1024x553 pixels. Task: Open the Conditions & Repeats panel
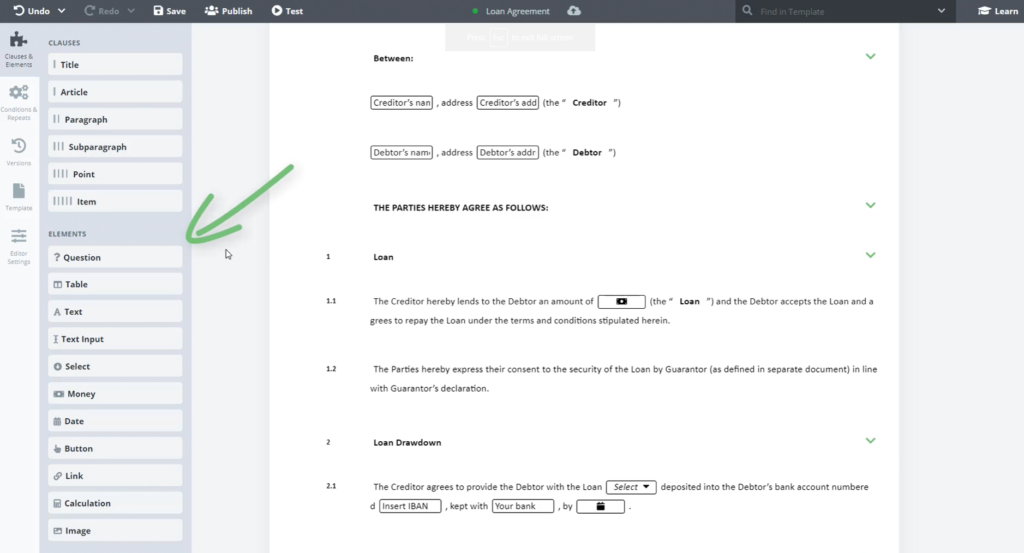click(x=19, y=102)
